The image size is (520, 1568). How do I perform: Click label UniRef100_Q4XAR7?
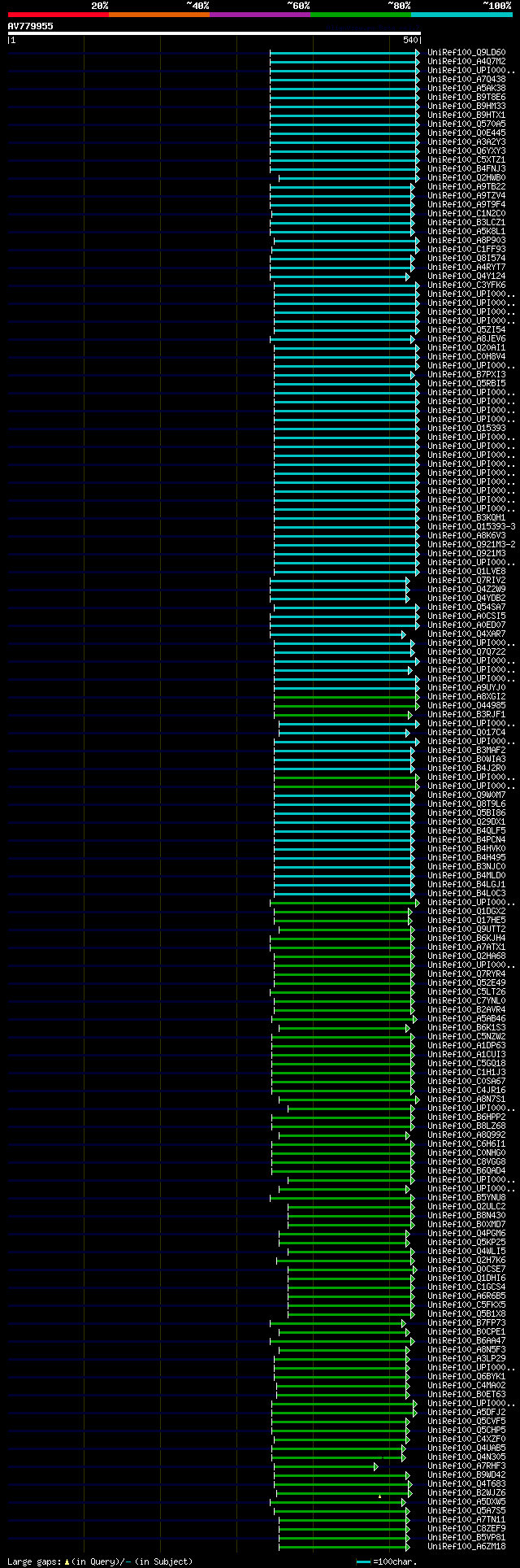466,634
